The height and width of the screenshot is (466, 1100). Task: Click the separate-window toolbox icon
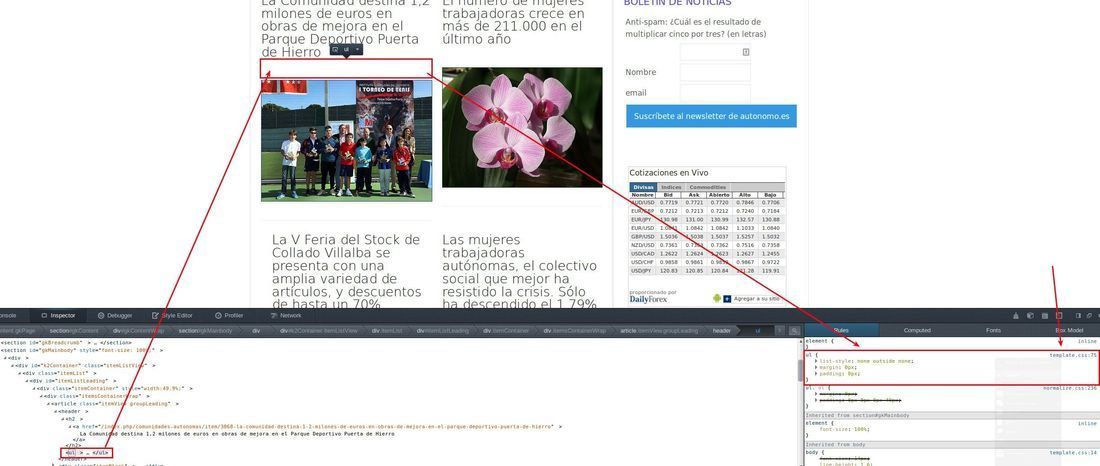[x=1088, y=316]
